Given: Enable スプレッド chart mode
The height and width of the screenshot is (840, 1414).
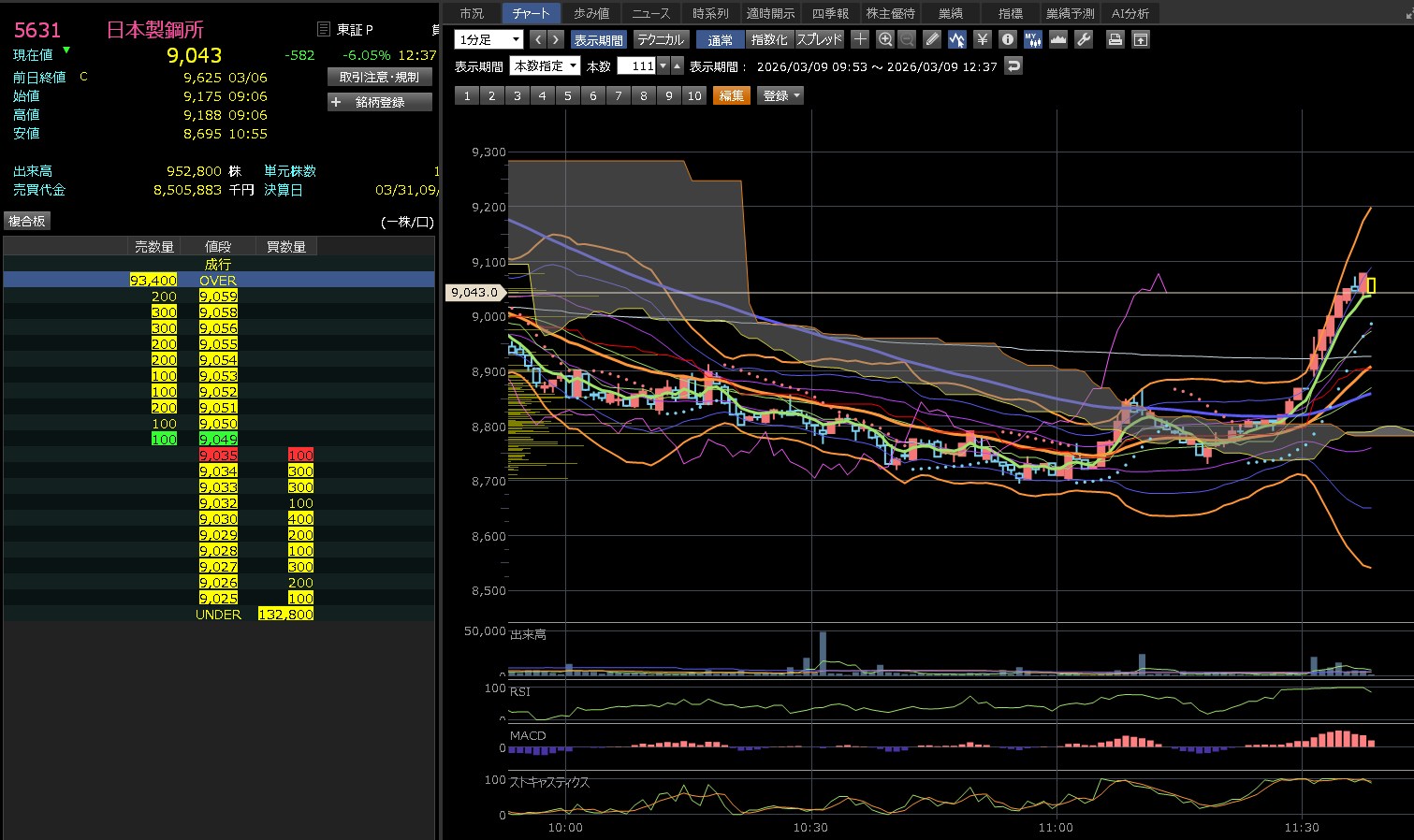Looking at the screenshot, I should point(819,39).
